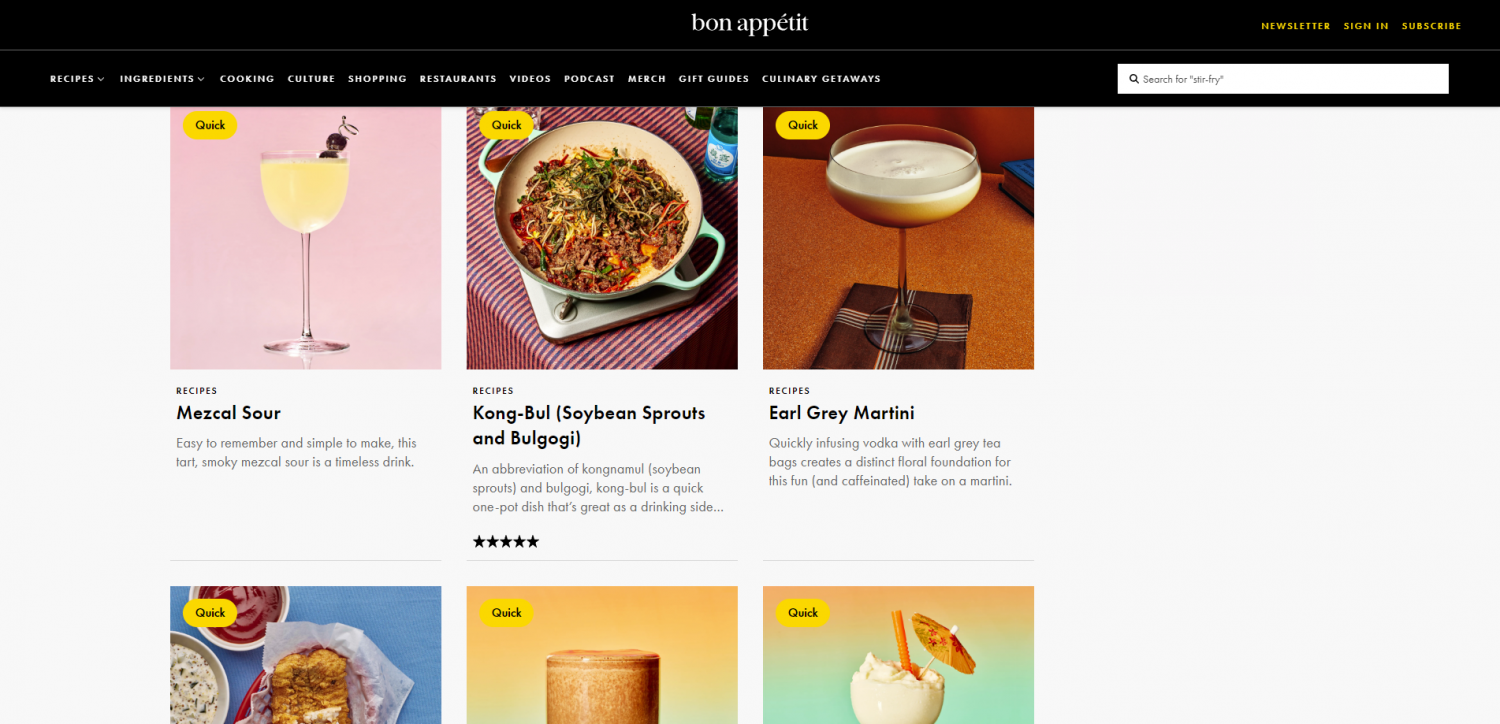This screenshot has width=1500, height=724.
Task: Click the Subscribe link
Action: [x=1431, y=26]
